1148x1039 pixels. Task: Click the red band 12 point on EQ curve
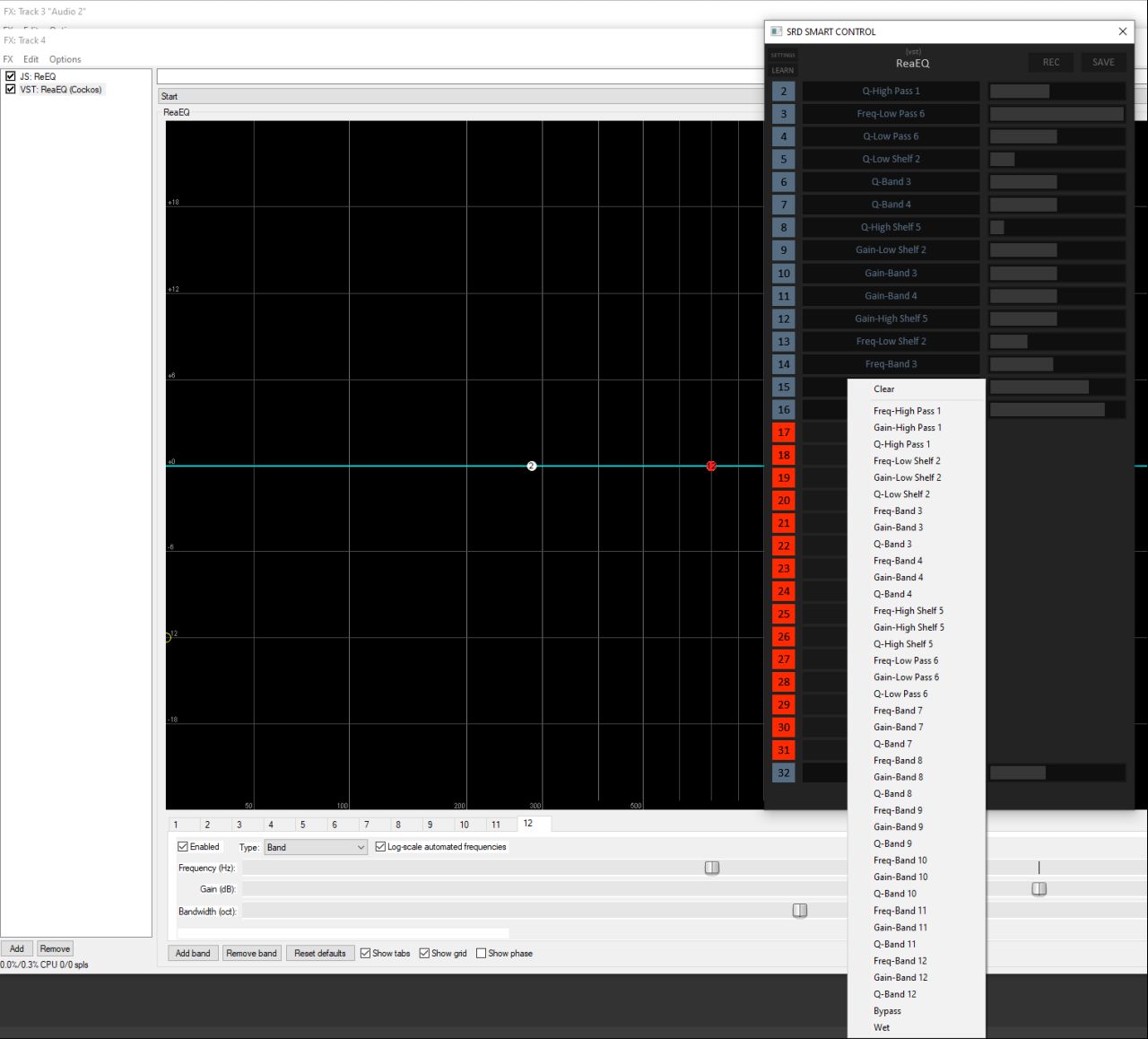[711, 466]
